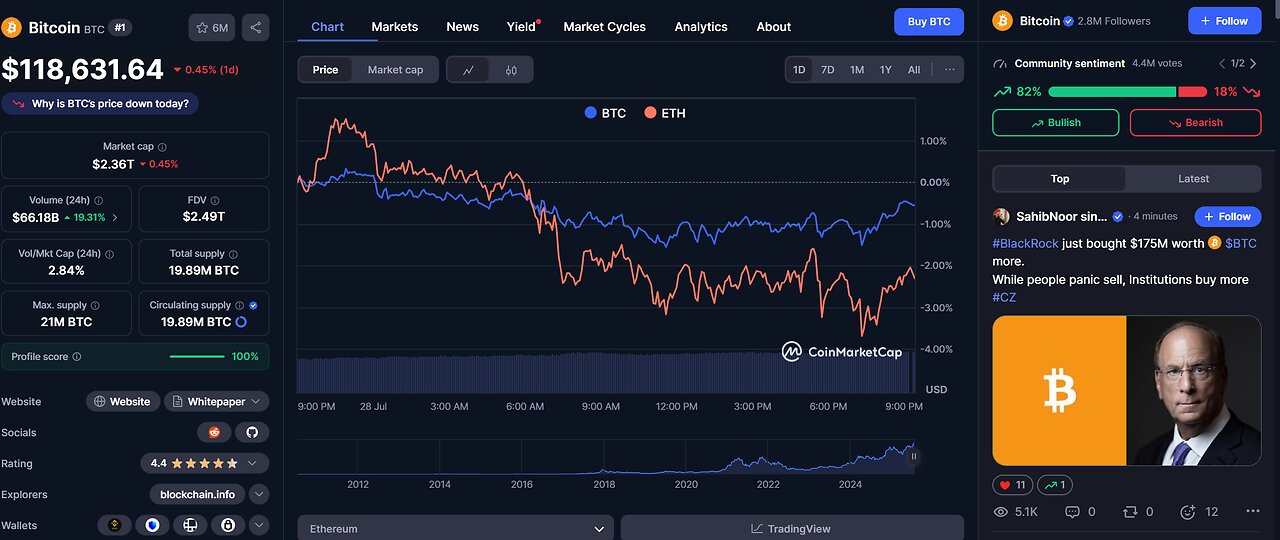Screen dimensions: 1280x540
Task: Open the post comments icon
Action: pyautogui.click(x=1073, y=511)
